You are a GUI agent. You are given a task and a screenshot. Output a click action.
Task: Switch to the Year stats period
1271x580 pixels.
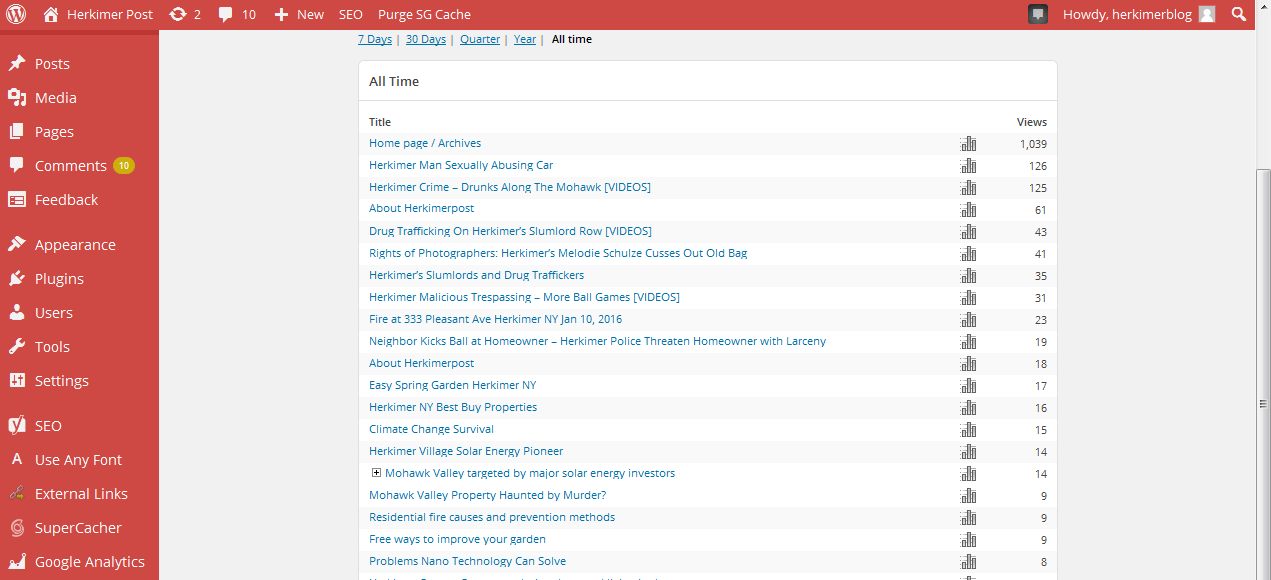point(525,40)
